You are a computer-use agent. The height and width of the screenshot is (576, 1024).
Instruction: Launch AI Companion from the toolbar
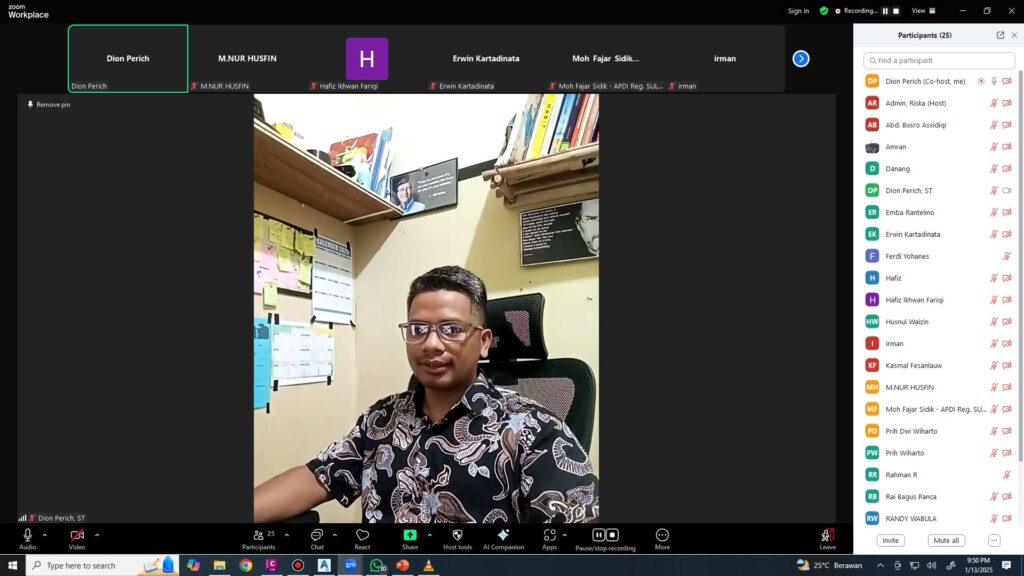tap(503, 536)
